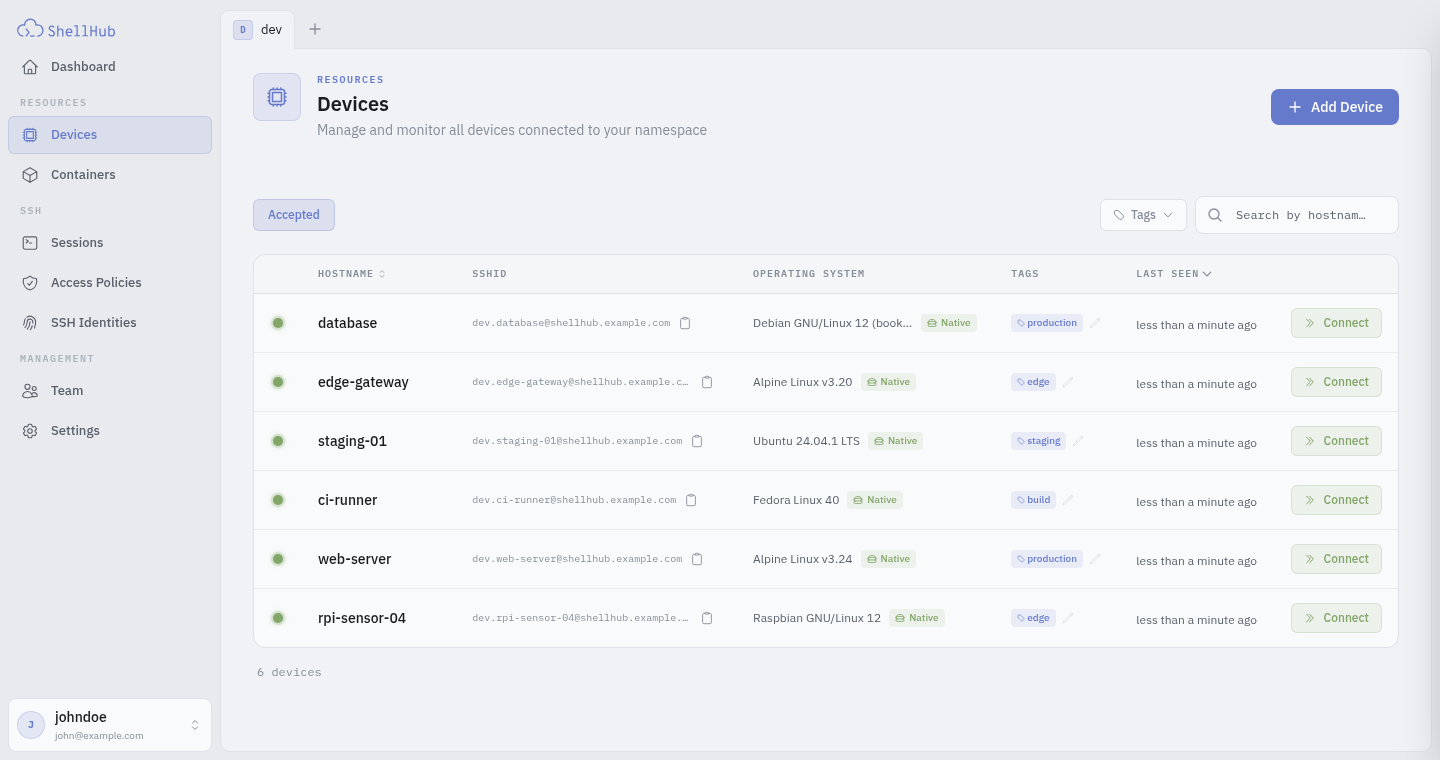Edit tags pencil for edge-gateway
This screenshot has width=1440, height=760.
[x=1068, y=382]
